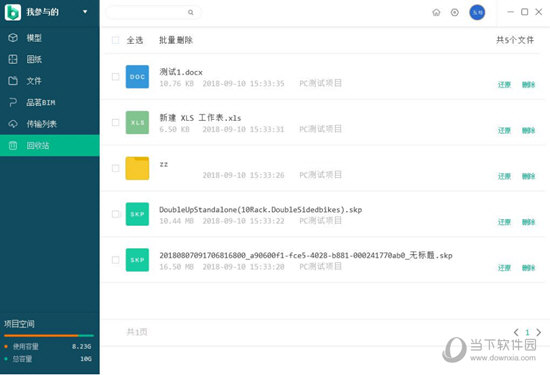Select file name 新建 XLS 工作表.xls
The image size is (550, 375).
(x=200, y=118)
